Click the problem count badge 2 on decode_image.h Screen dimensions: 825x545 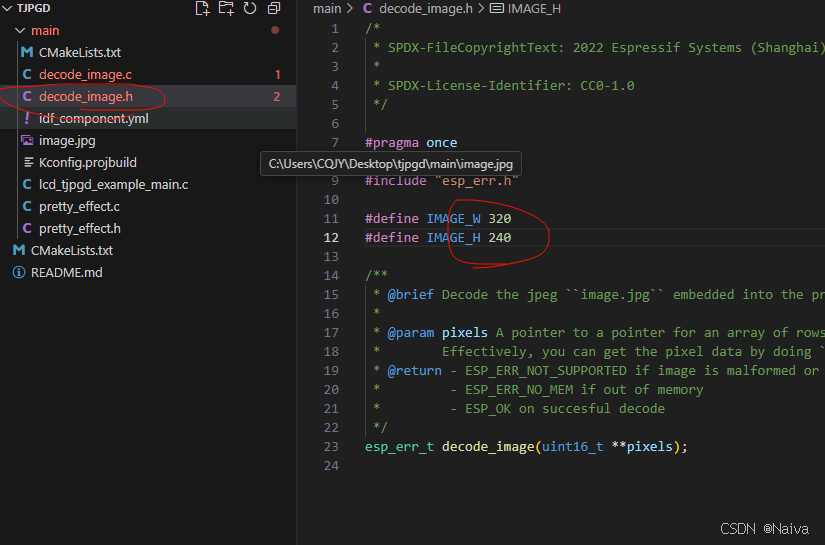coord(277,97)
